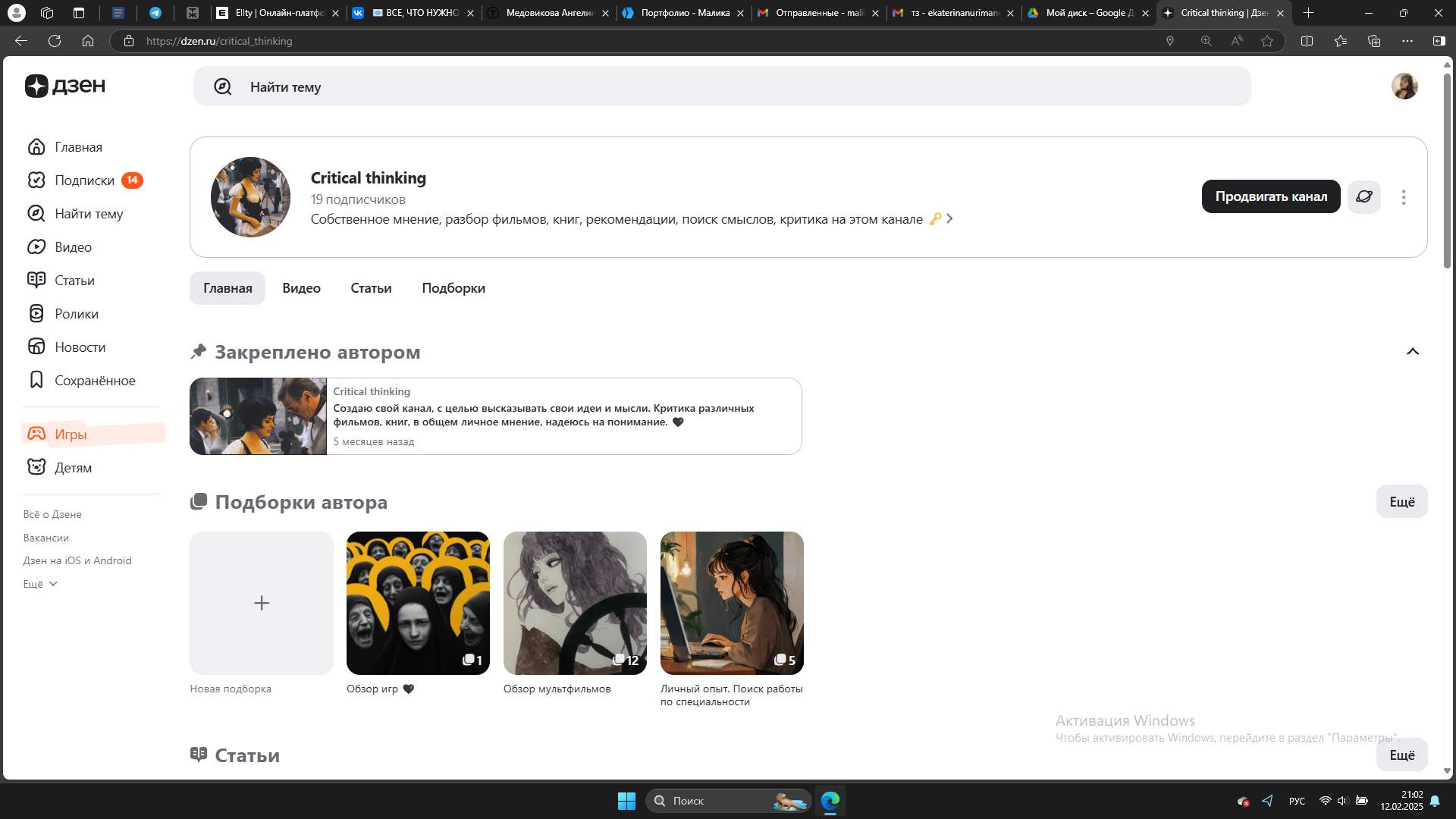
Task: Open the user profile avatar
Action: [1404, 86]
